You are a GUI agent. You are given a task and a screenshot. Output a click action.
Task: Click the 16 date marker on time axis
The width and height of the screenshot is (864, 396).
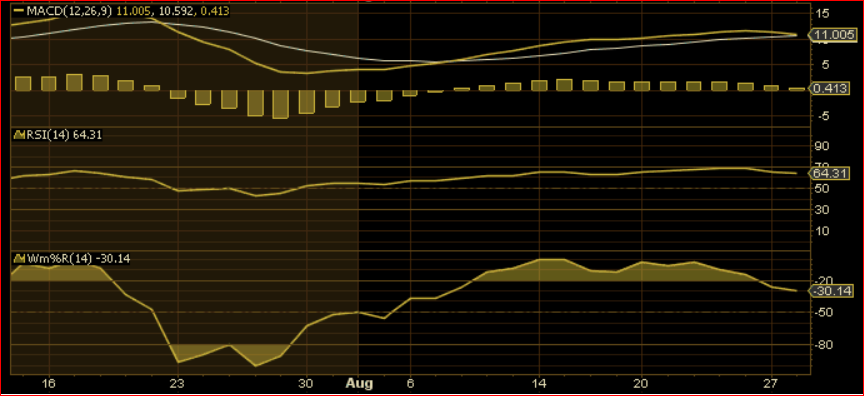(48, 383)
